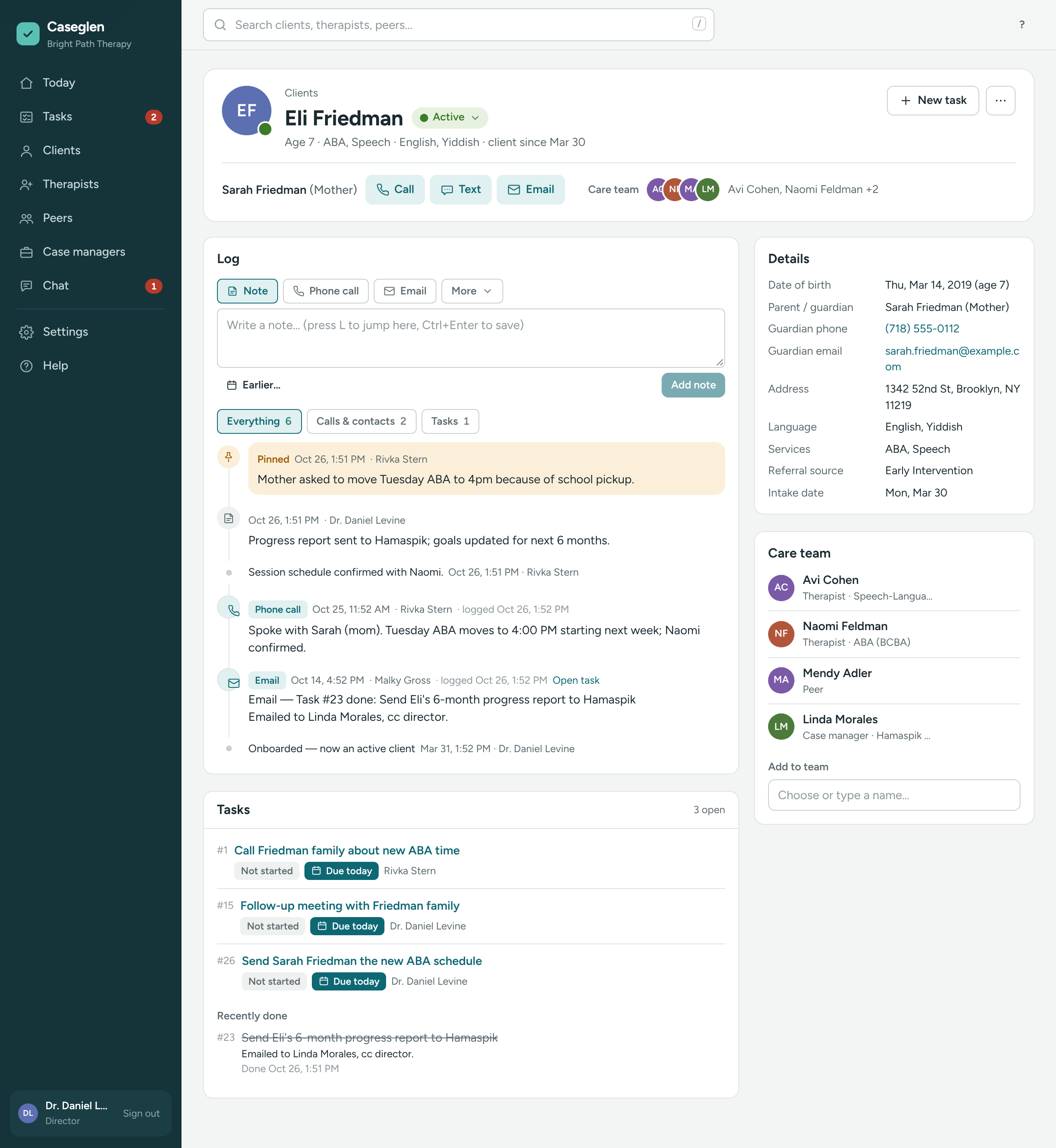
Task: Expand the More log type dropdown
Action: coord(471,291)
